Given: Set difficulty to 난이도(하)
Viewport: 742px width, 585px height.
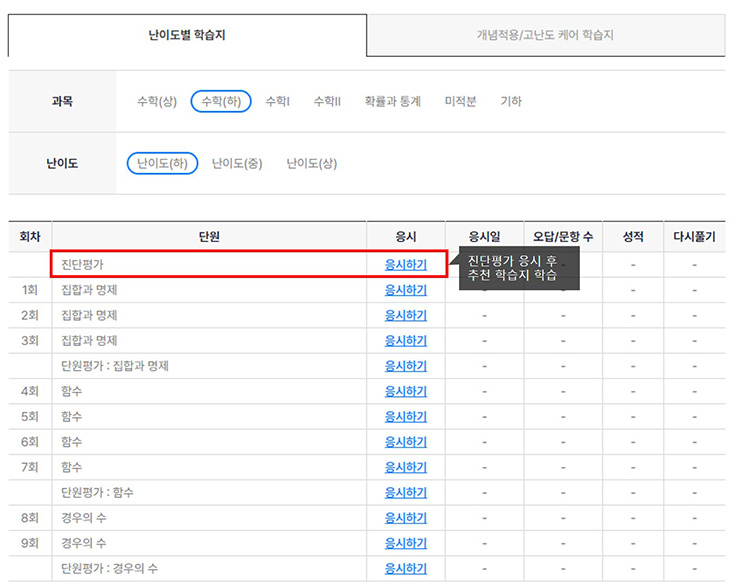Looking at the screenshot, I should coord(162,163).
